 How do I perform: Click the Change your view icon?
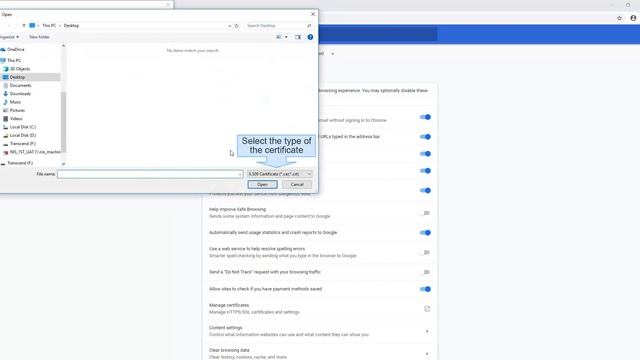pyautogui.click(x=279, y=37)
